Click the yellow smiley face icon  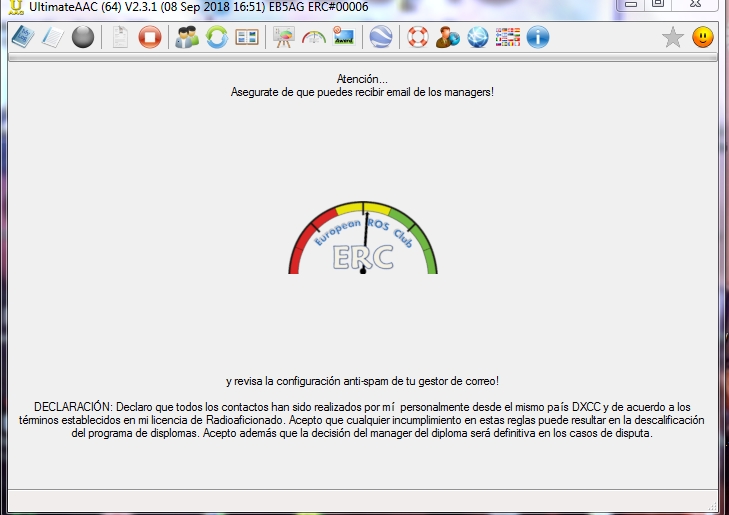703,37
